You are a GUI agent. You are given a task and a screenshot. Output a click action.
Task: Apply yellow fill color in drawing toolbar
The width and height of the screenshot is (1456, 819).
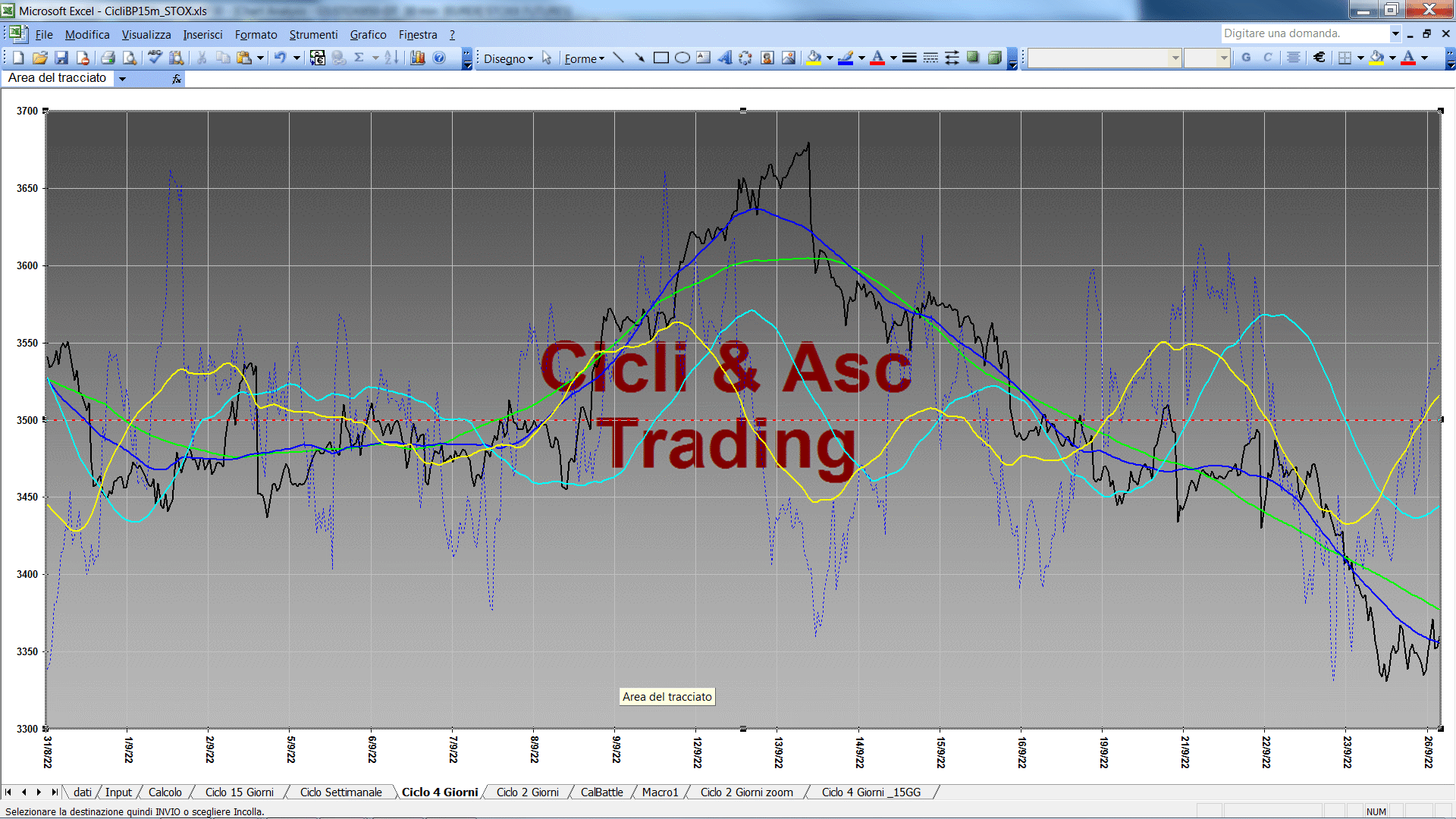click(x=814, y=58)
